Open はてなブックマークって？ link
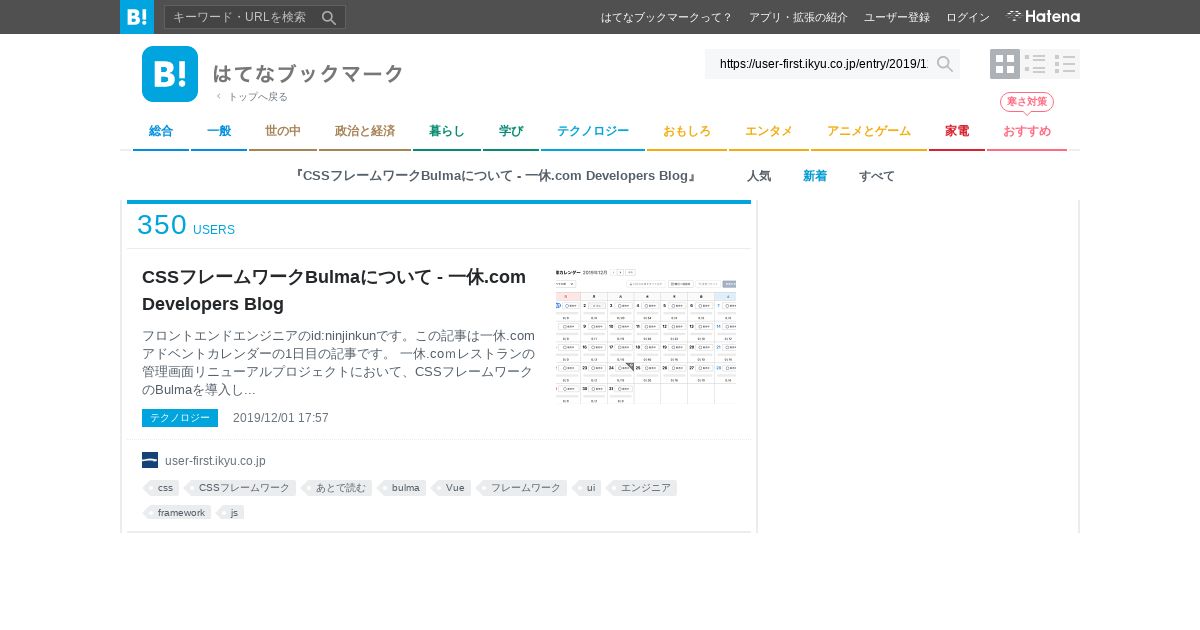1200x630 pixels. coord(667,17)
